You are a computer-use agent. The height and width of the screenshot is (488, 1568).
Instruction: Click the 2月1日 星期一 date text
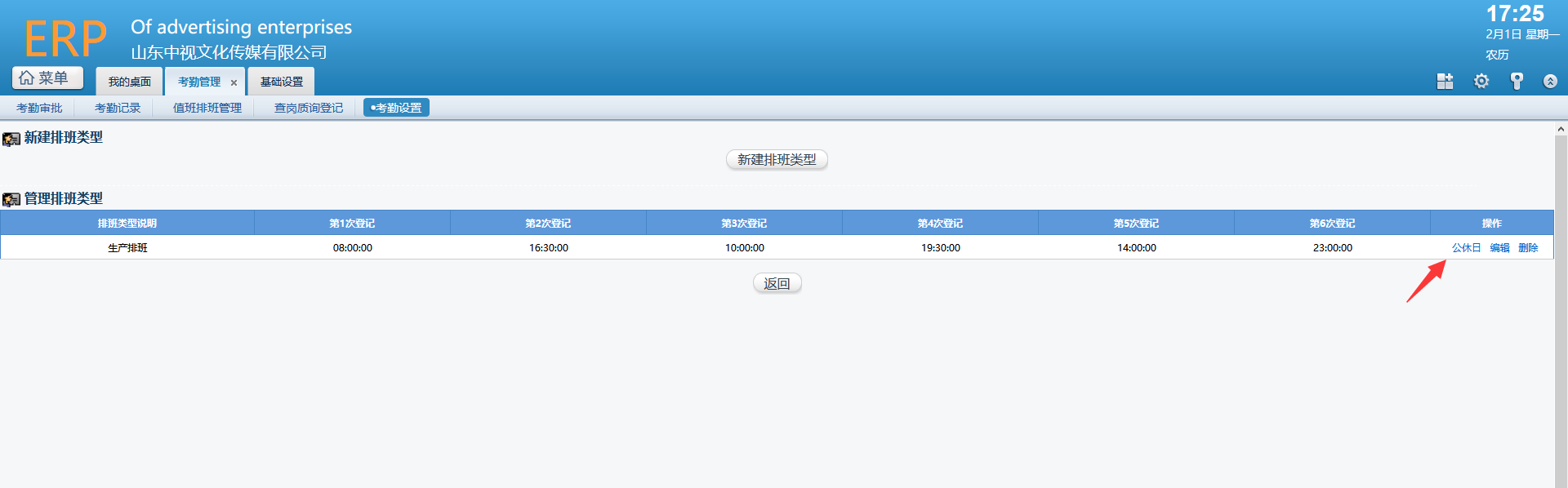(x=1522, y=34)
